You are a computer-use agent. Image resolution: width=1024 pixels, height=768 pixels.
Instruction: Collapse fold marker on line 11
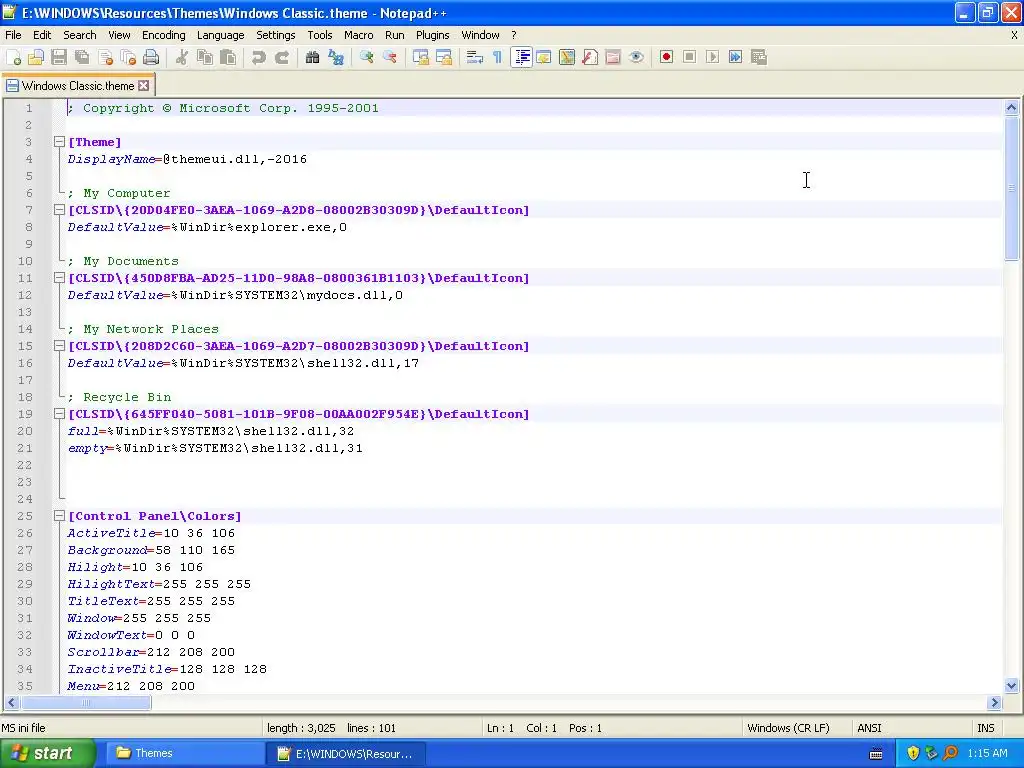(x=59, y=278)
